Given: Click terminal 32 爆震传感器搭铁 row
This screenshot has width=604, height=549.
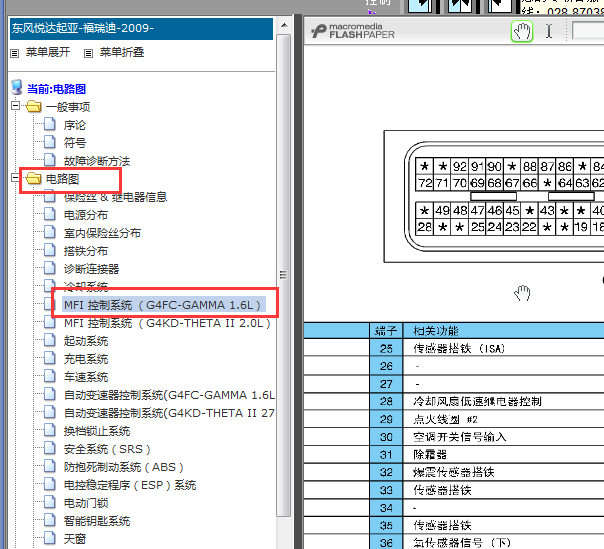Looking at the screenshot, I should [x=454, y=472].
